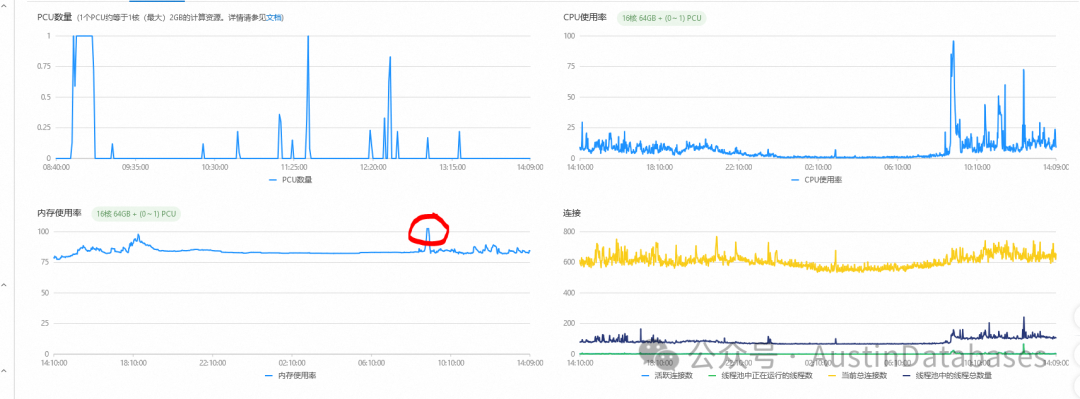This screenshot has height=399, width=1080.
Task: Click the 12:20:00 time label
Action: (373, 167)
